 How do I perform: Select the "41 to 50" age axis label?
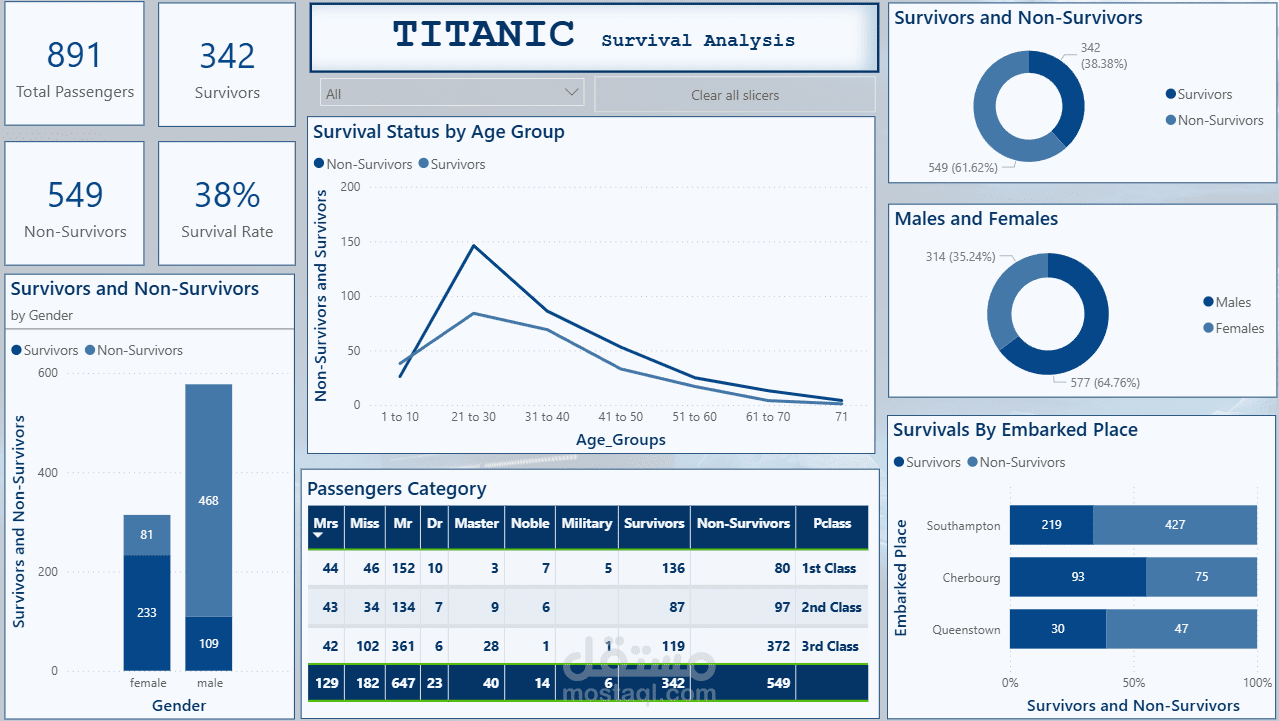tap(621, 417)
